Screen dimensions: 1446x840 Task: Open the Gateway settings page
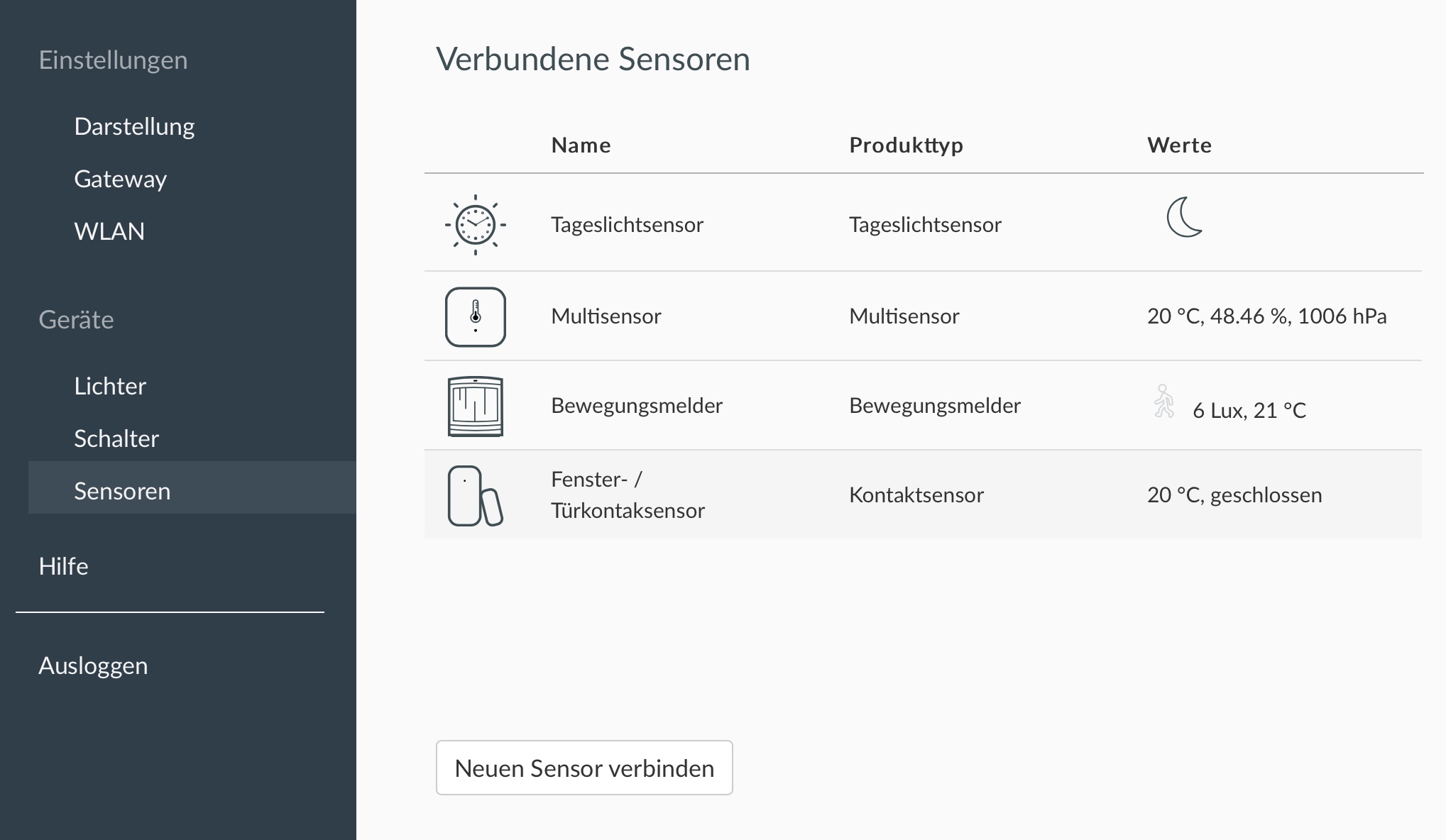click(121, 179)
